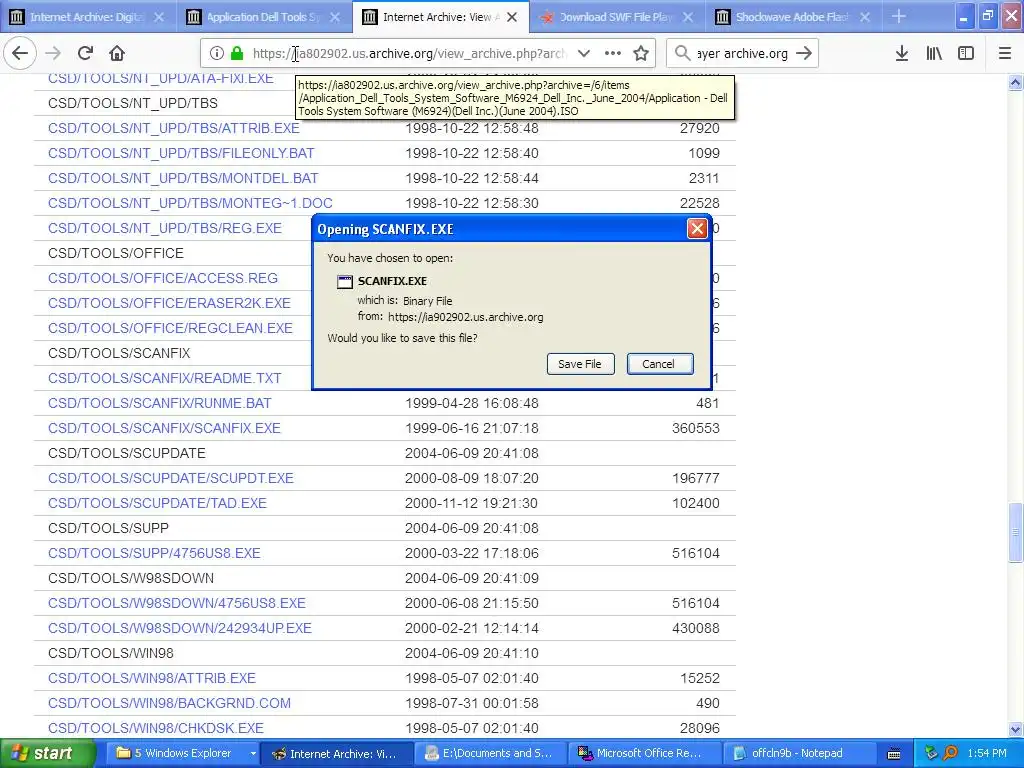Switch to Shockwave Adobe Flash tab

coord(792,17)
